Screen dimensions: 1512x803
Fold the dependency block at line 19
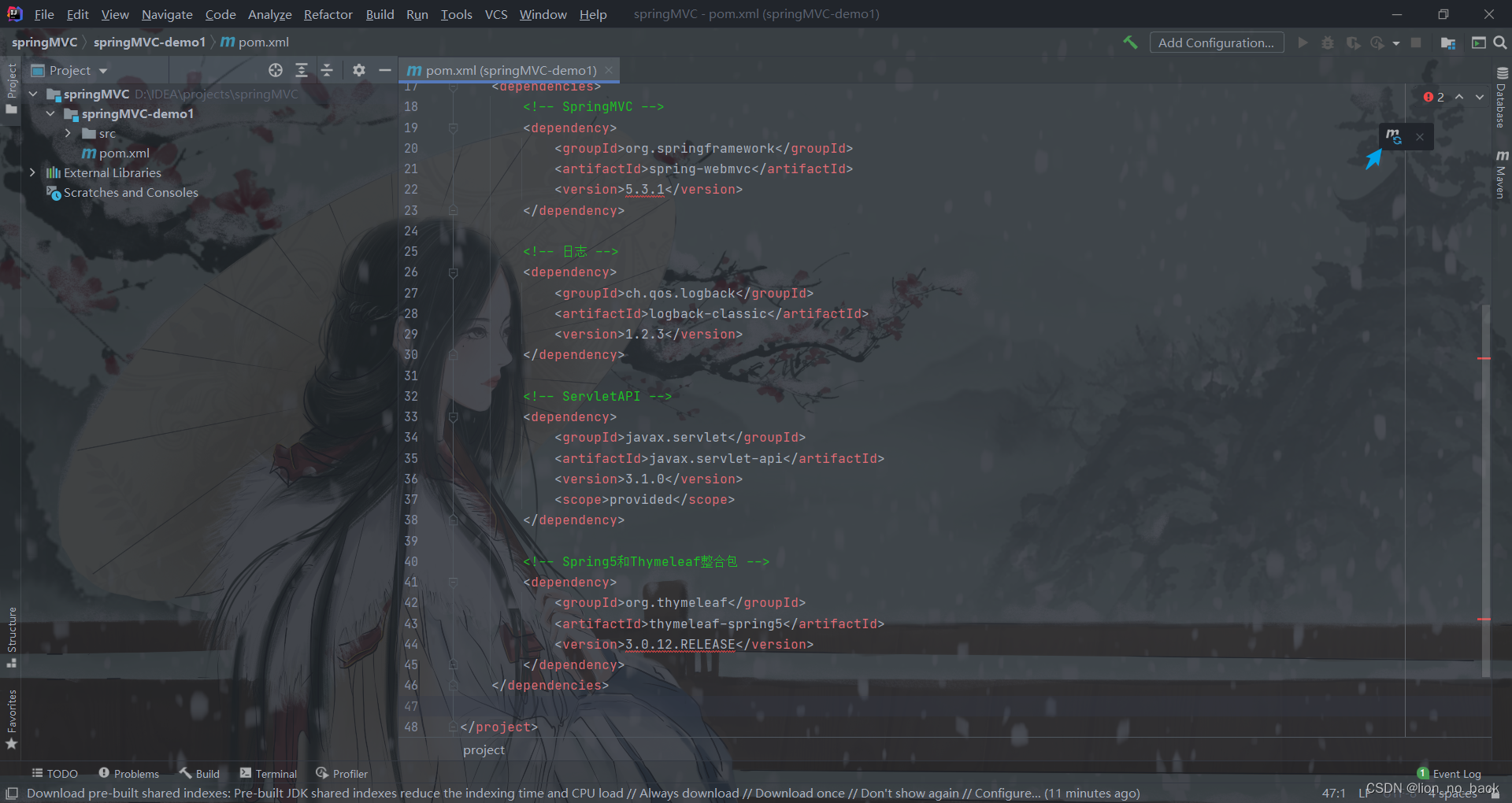click(453, 128)
